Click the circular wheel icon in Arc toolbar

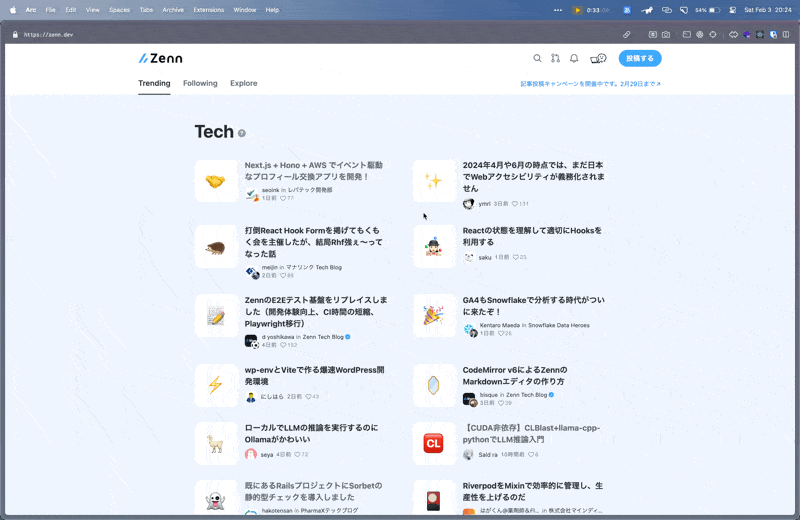699,35
